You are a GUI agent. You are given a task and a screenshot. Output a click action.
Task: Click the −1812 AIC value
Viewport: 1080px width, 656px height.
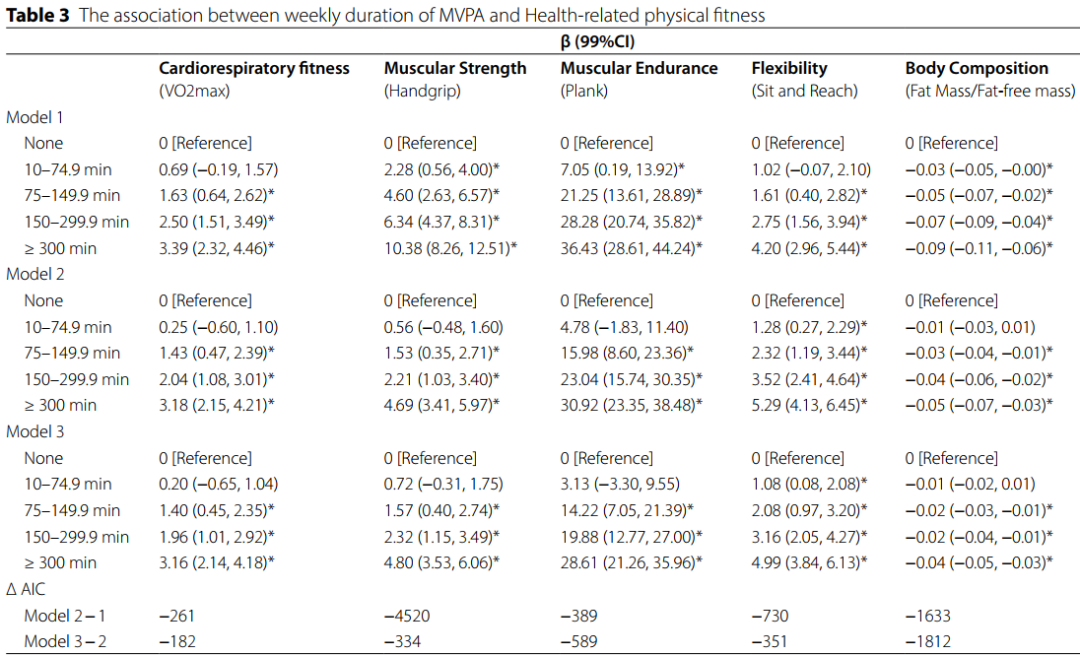pos(928,641)
